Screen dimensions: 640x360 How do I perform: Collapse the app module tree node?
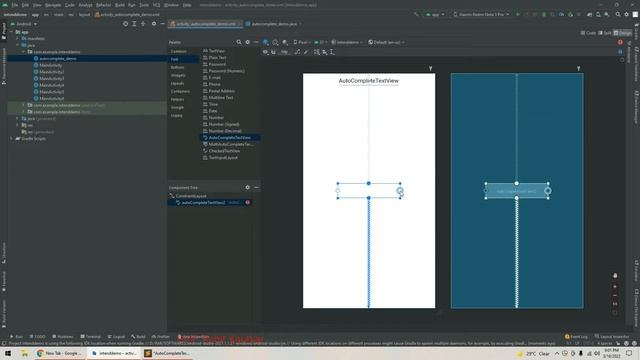(x=11, y=32)
